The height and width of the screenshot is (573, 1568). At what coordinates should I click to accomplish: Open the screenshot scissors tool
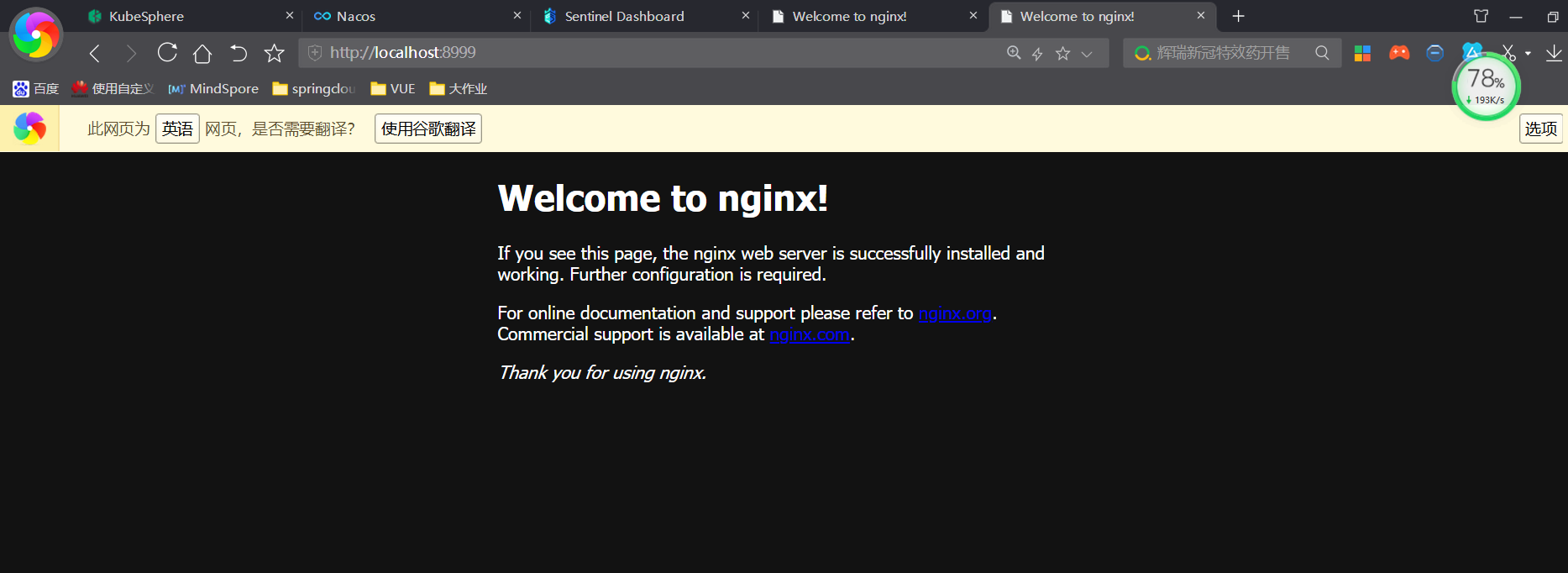pyautogui.click(x=1508, y=53)
